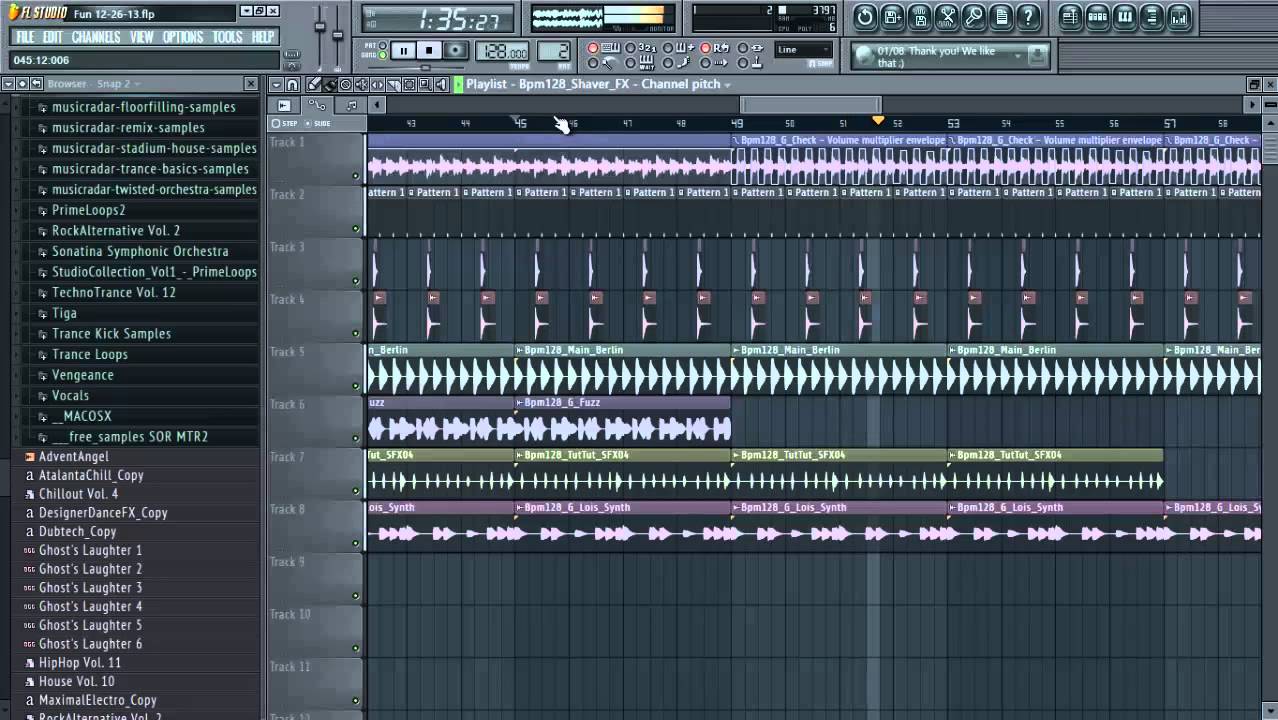1278x720 pixels.
Task: Select the Bpm128_G_Fuzz clip title on Track 6
Action: click(x=562, y=402)
